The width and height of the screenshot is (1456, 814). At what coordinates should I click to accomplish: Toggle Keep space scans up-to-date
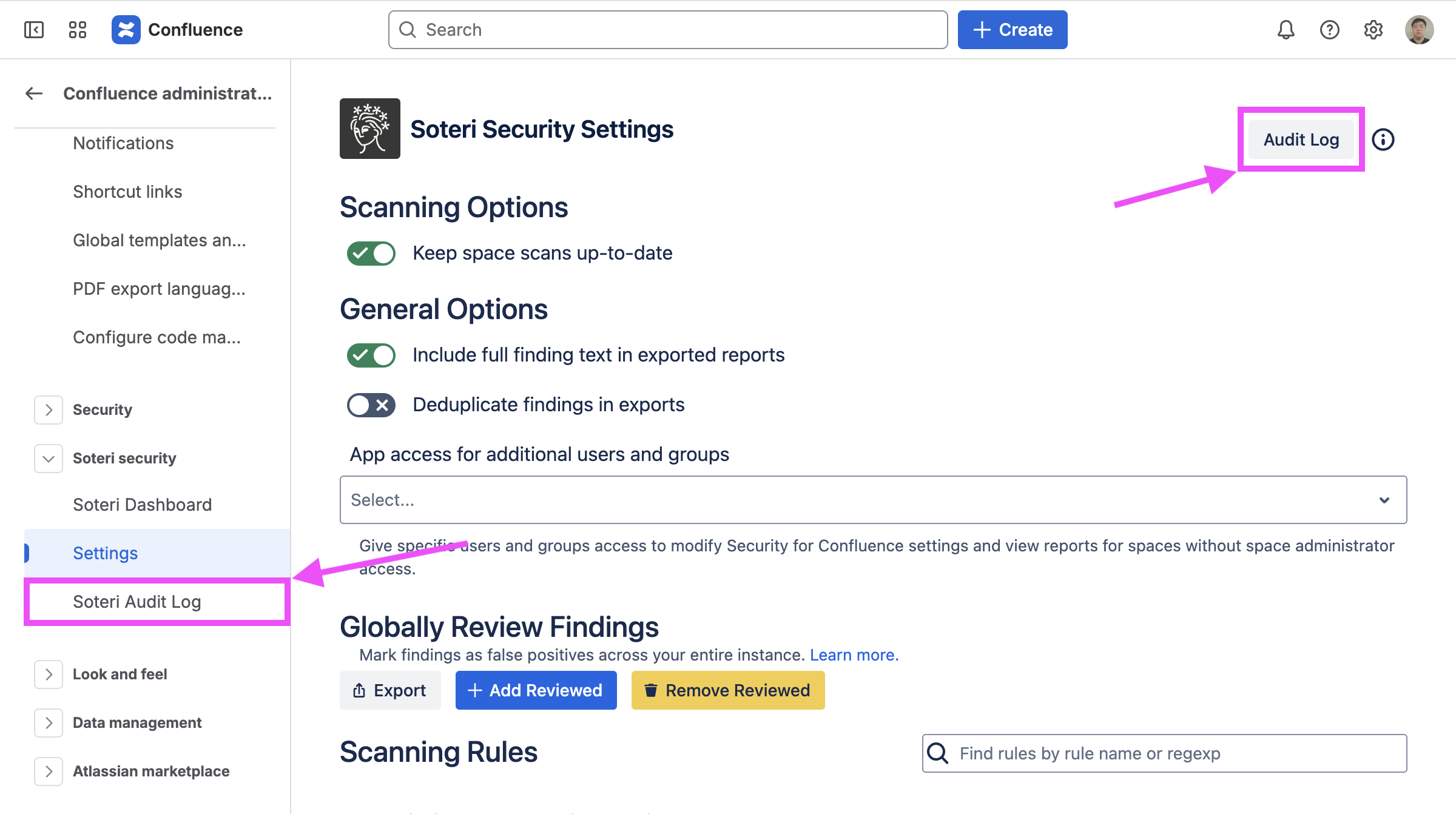(371, 253)
